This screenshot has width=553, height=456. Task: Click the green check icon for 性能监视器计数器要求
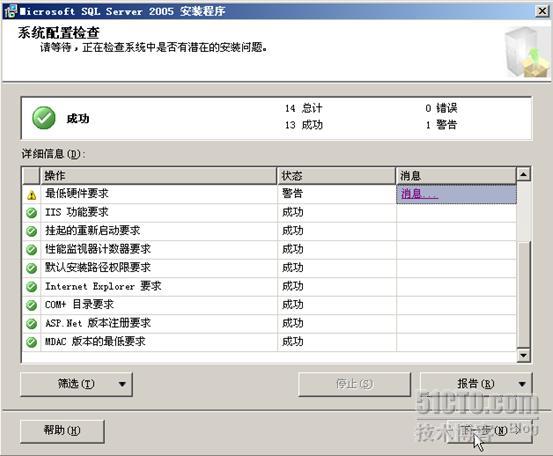pos(32,250)
